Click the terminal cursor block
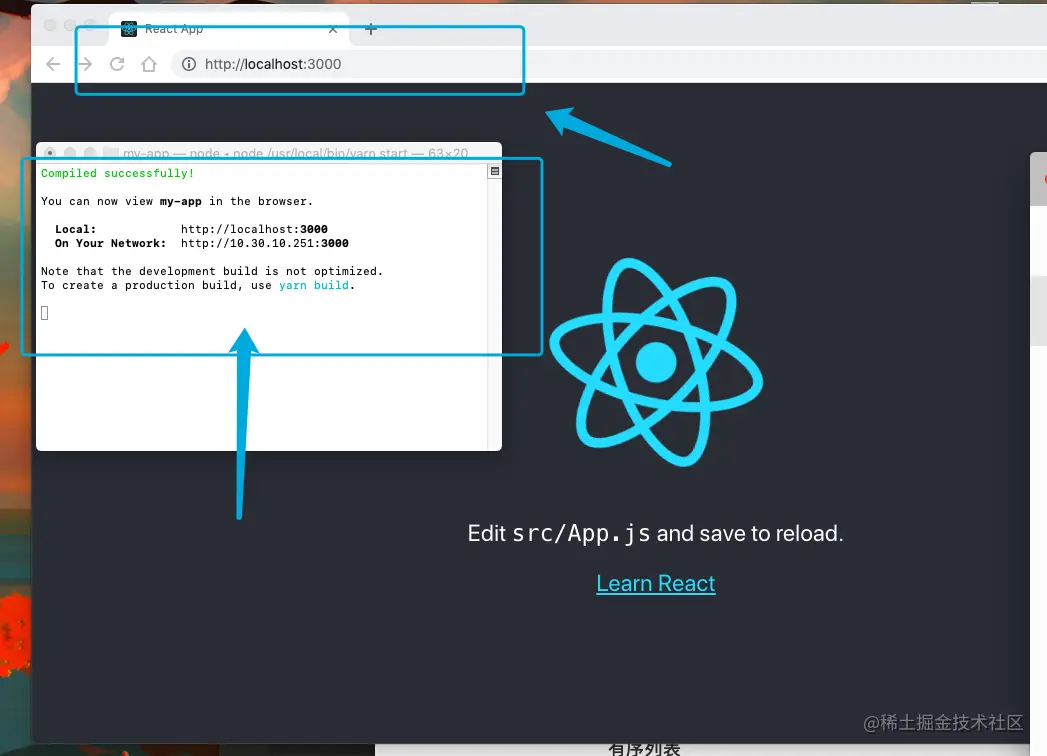 (x=45, y=313)
